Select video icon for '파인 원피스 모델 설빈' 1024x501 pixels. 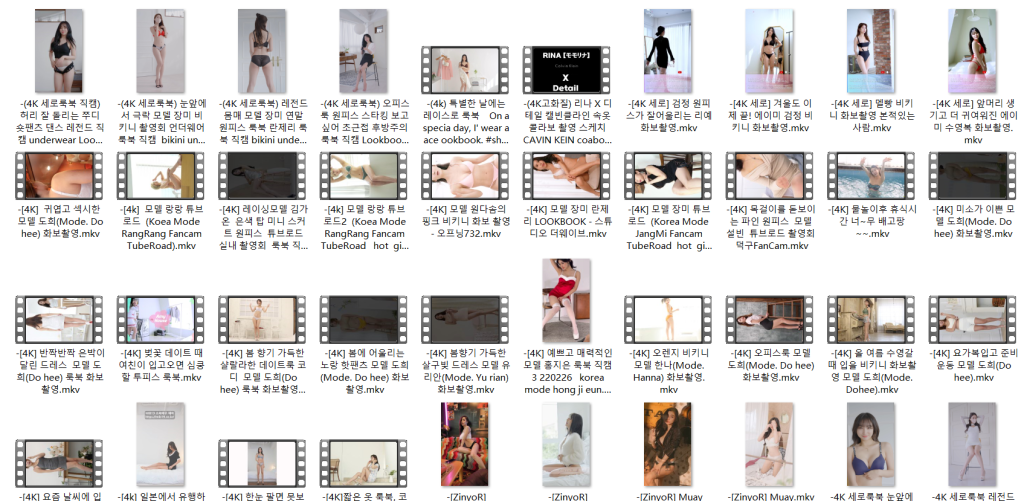pos(769,176)
